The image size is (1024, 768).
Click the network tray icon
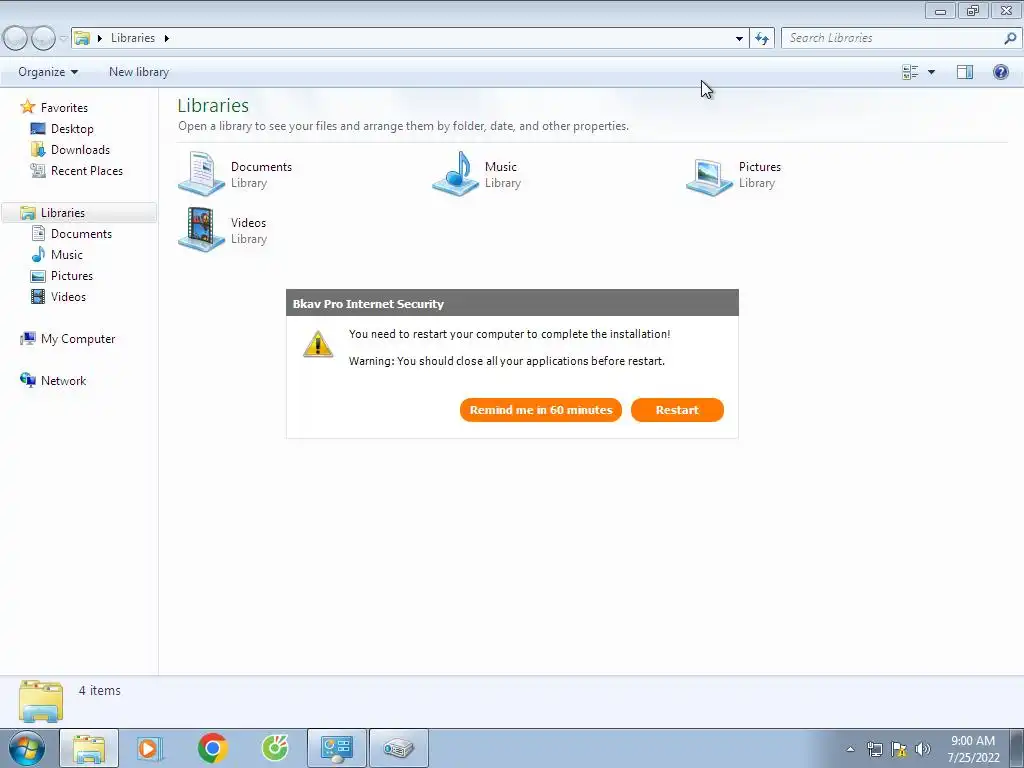coord(874,749)
